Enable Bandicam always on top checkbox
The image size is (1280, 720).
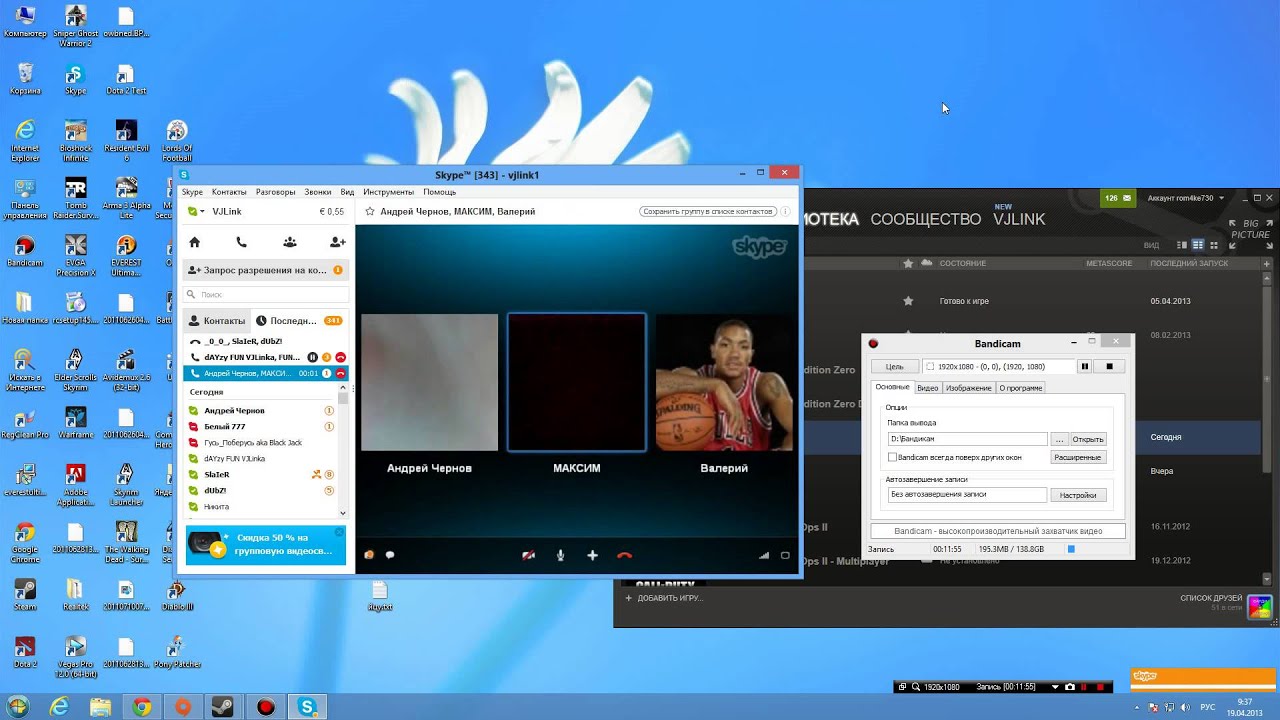(892, 457)
